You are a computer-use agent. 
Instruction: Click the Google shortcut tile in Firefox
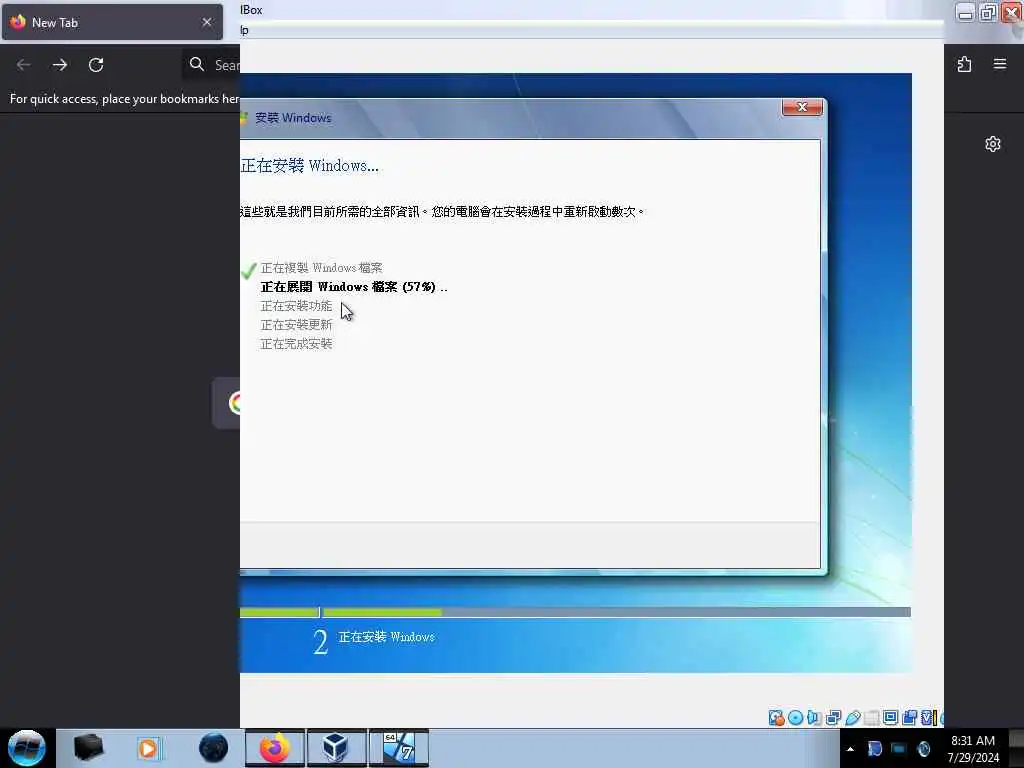click(227, 403)
